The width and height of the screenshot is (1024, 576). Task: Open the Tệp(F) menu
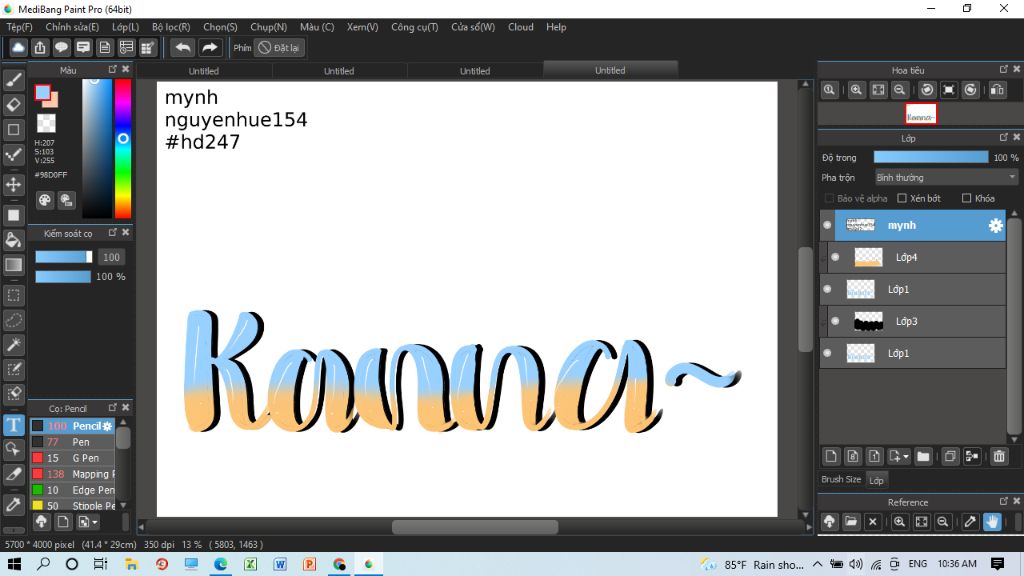point(20,27)
